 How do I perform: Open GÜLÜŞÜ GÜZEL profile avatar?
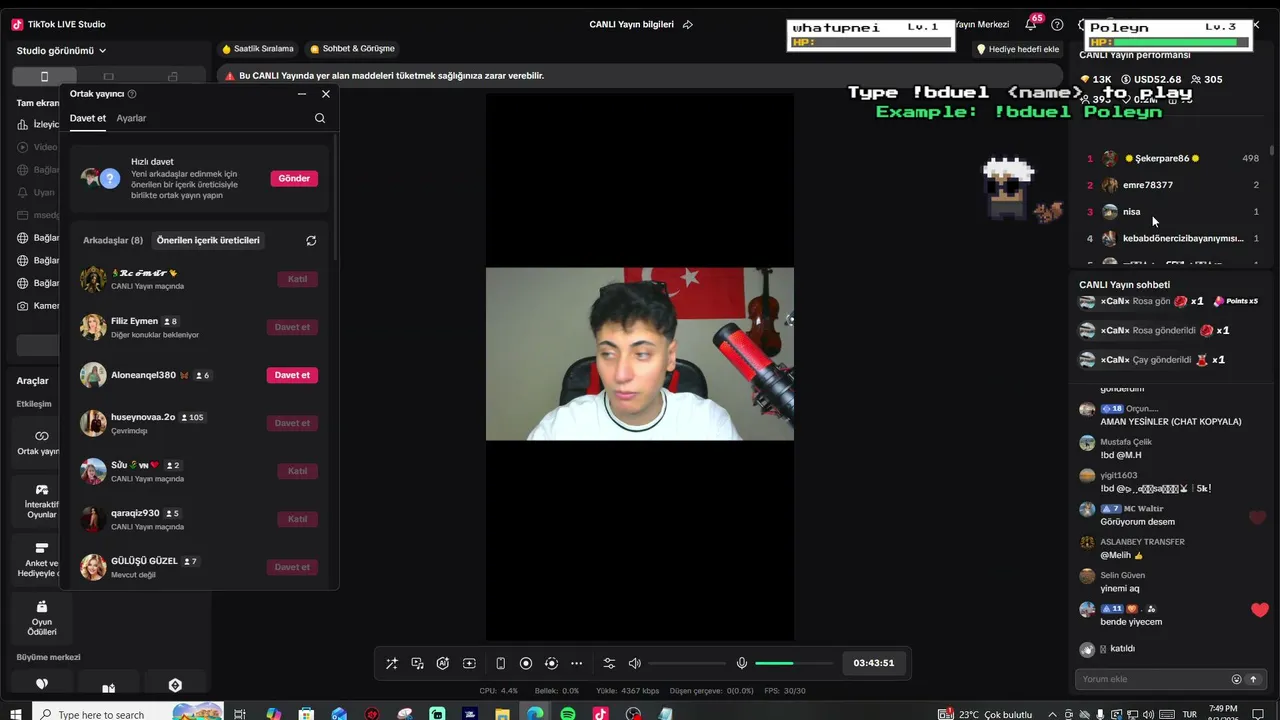(93, 567)
